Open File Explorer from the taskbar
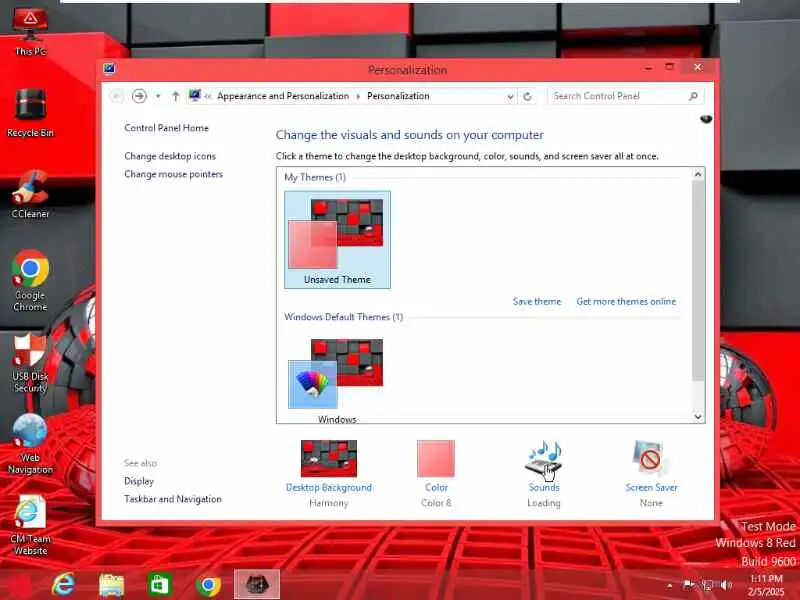800x600 pixels. [x=111, y=584]
